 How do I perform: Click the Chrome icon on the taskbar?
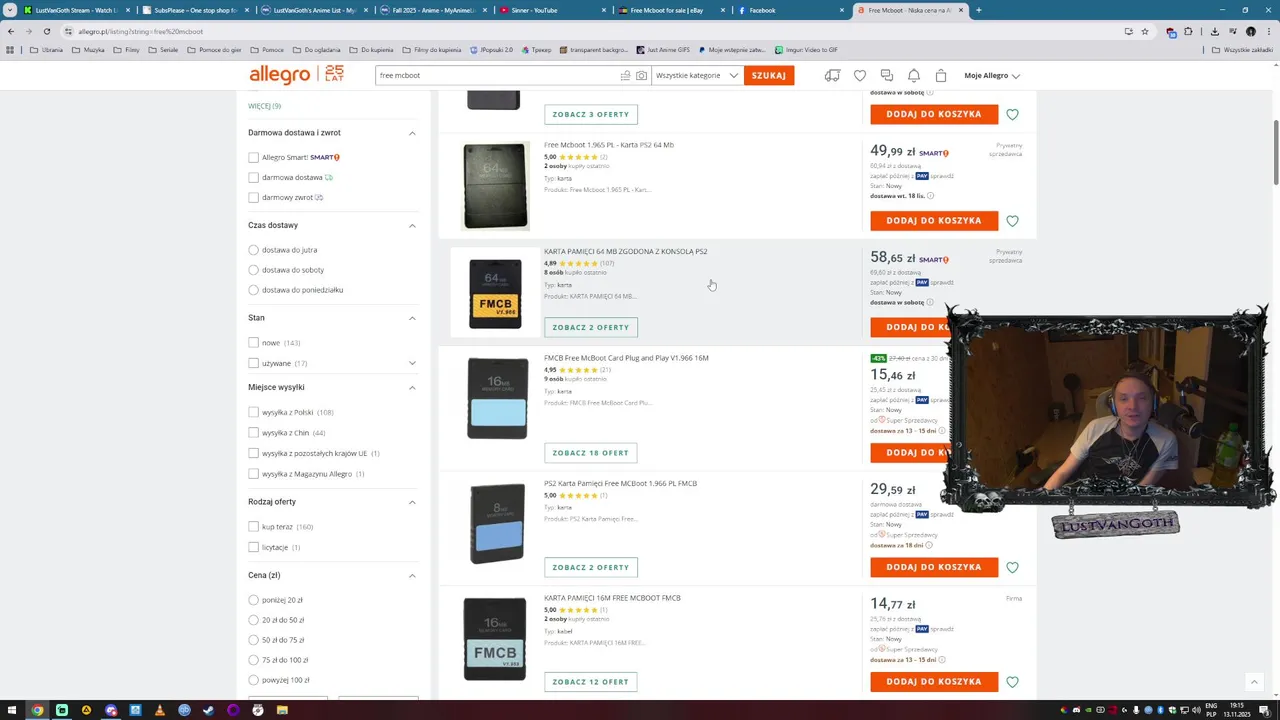click(x=37, y=710)
